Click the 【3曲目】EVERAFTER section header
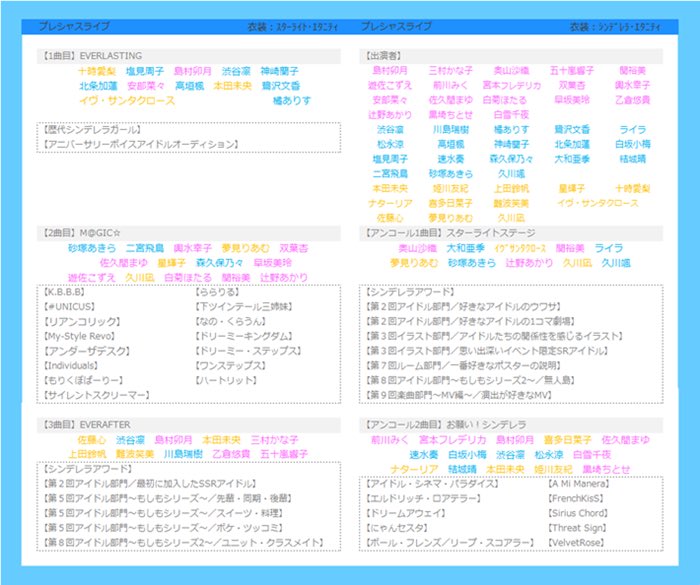 tap(188, 425)
